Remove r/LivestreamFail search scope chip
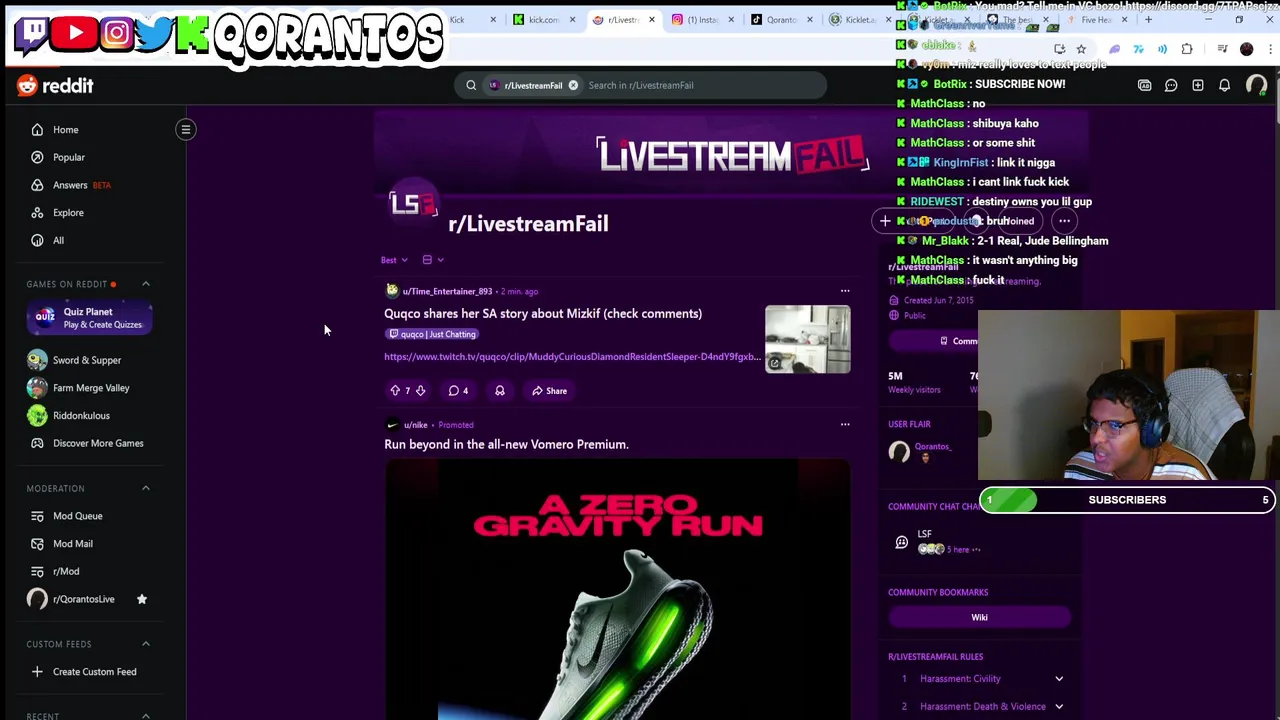The image size is (1280, 720). tap(573, 85)
